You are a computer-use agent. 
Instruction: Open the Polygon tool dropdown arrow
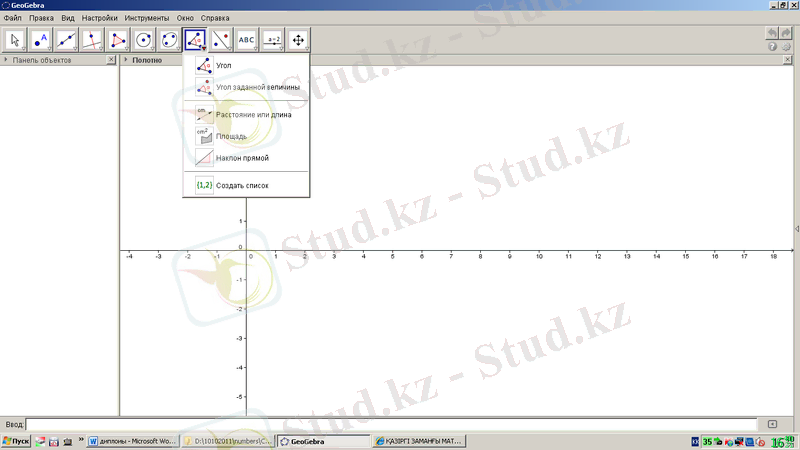[127, 48]
